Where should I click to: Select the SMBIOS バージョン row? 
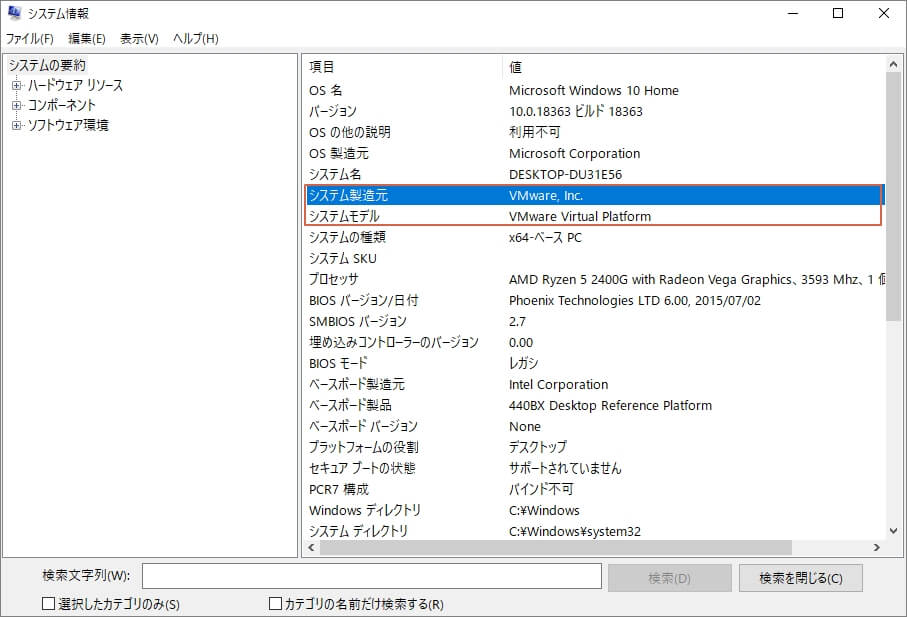594,322
